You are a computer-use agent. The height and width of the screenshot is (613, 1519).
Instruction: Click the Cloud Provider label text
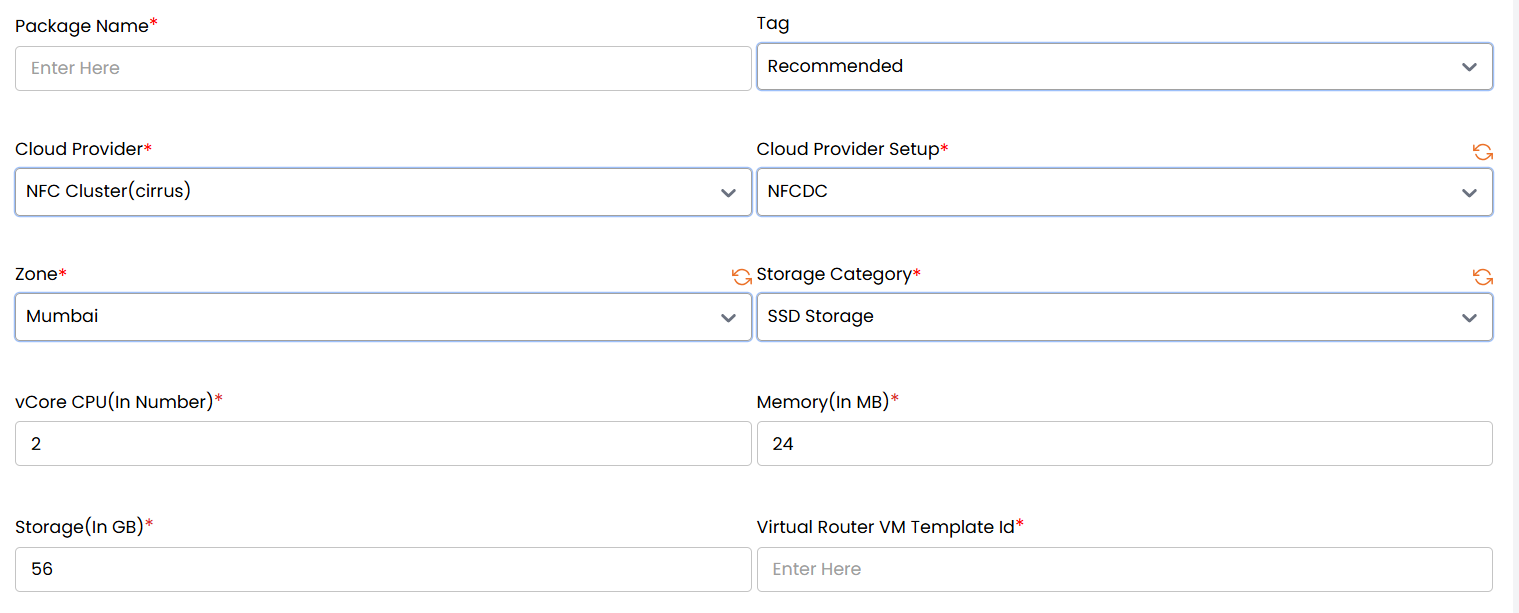(79, 149)
